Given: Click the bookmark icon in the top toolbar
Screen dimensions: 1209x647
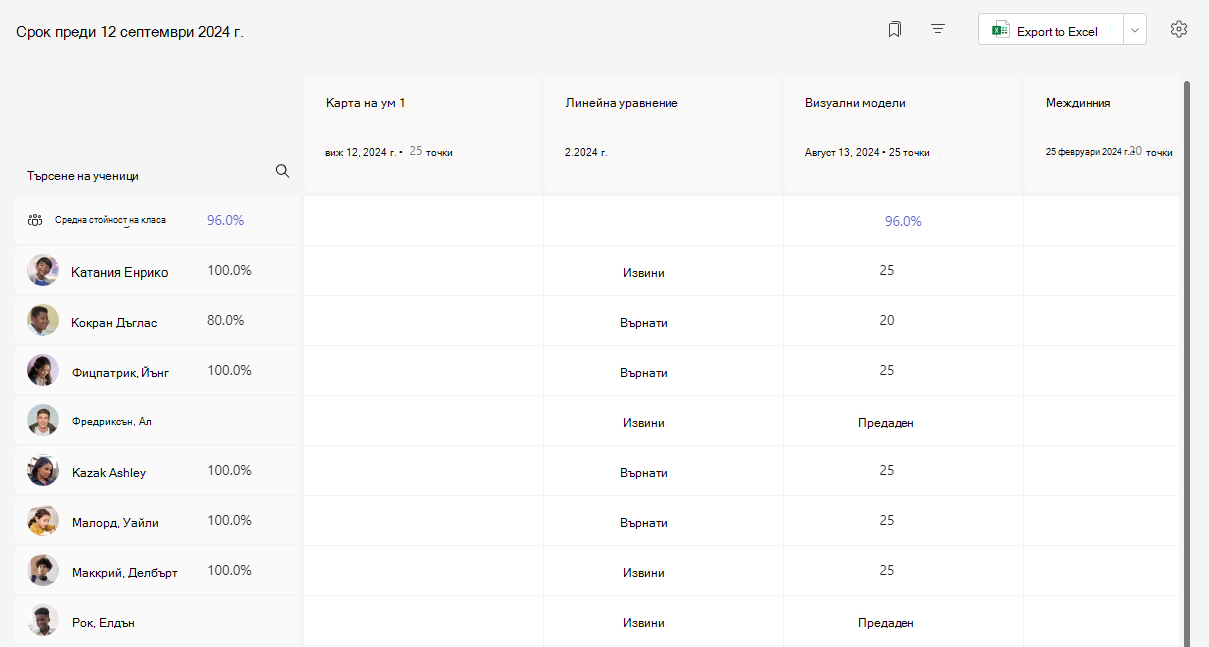Looking at the screenshot, I should pyautogui.click(x=894, y=30).
